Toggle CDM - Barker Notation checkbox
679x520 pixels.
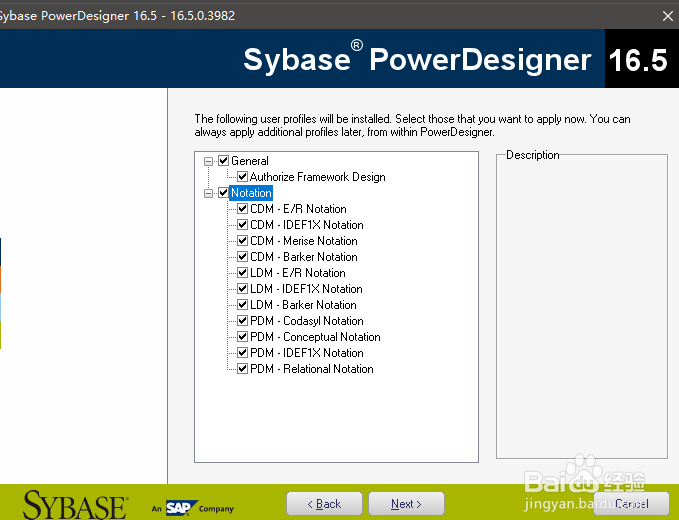[x=242, y=257]
